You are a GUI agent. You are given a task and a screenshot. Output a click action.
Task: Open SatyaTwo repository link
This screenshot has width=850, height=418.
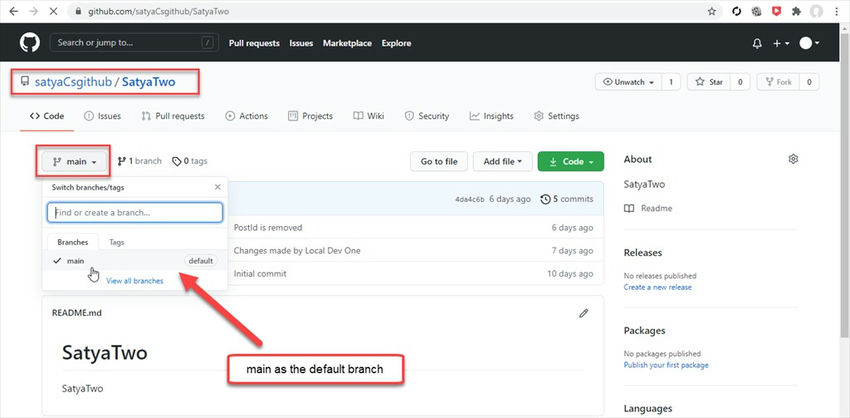[x=149, y=82]
